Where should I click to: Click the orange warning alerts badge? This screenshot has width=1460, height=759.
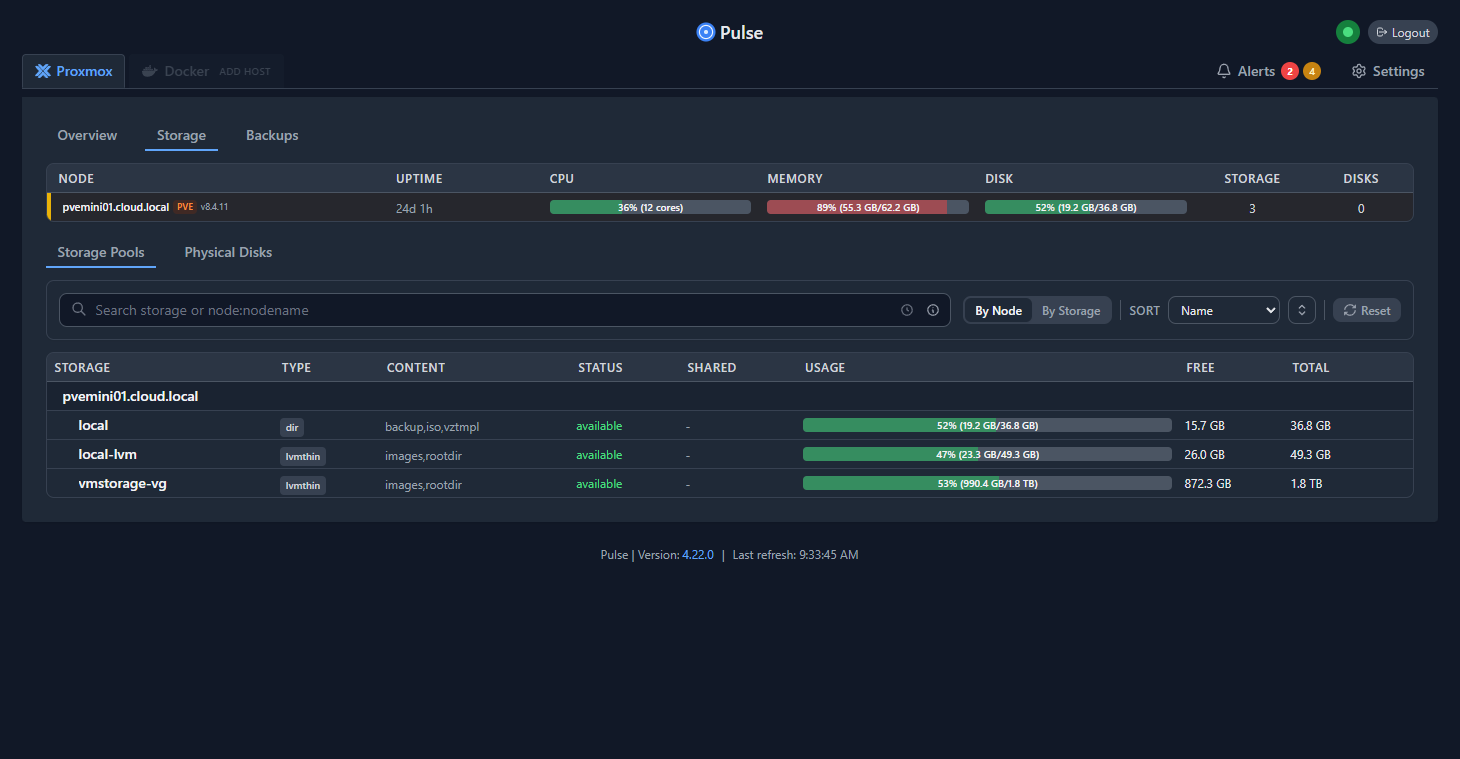[x=1311, y=71]
